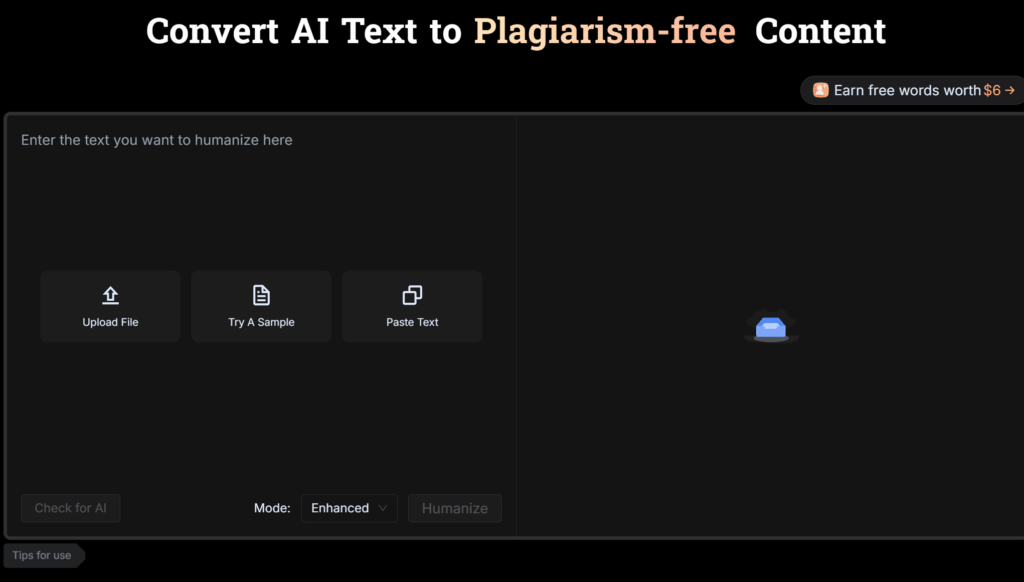Expand the chevron next to Enhanced
The width and height of the screenshot is (1024, 582).
tap(383, 508)
